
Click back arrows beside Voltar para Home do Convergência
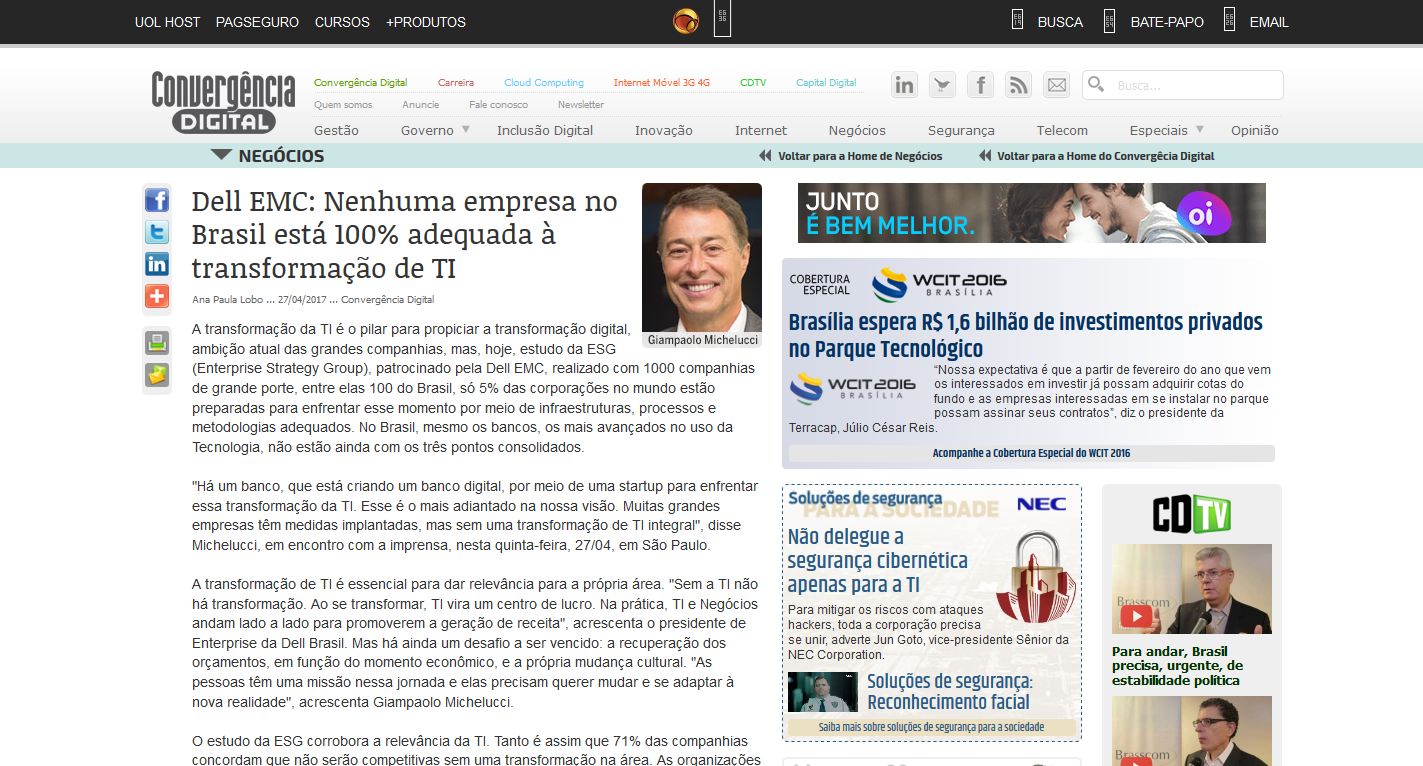pos(985,156)
